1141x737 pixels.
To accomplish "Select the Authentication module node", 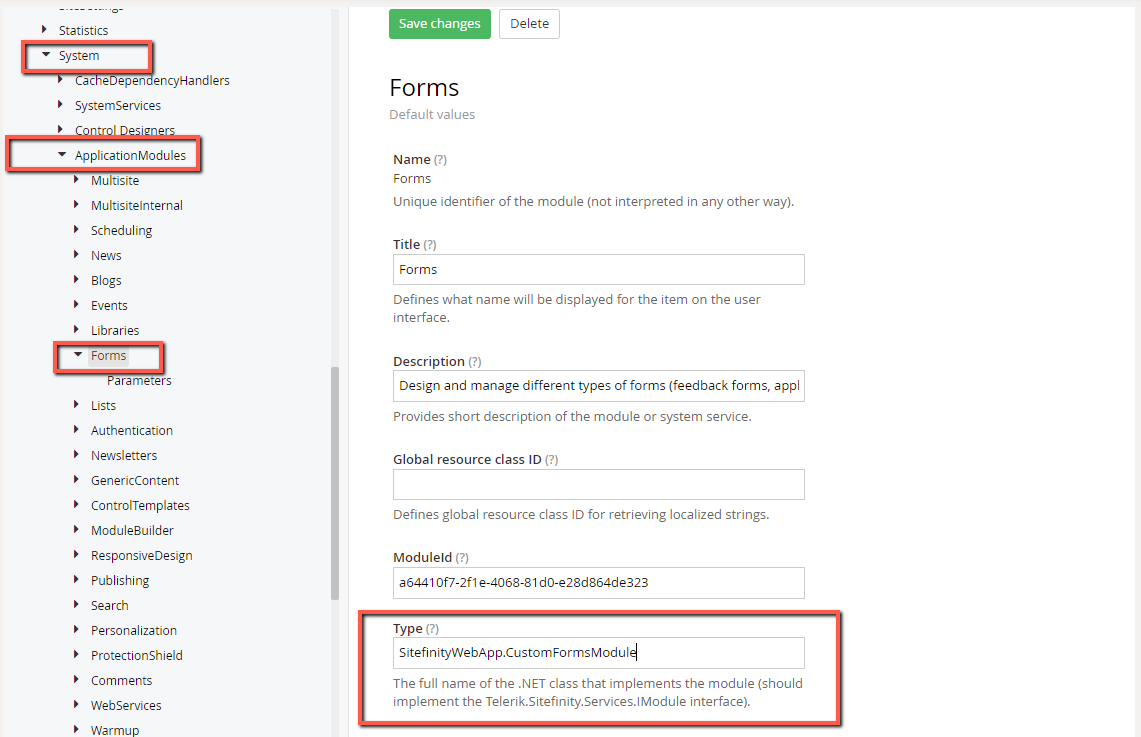I will click(x=131, y=430).
